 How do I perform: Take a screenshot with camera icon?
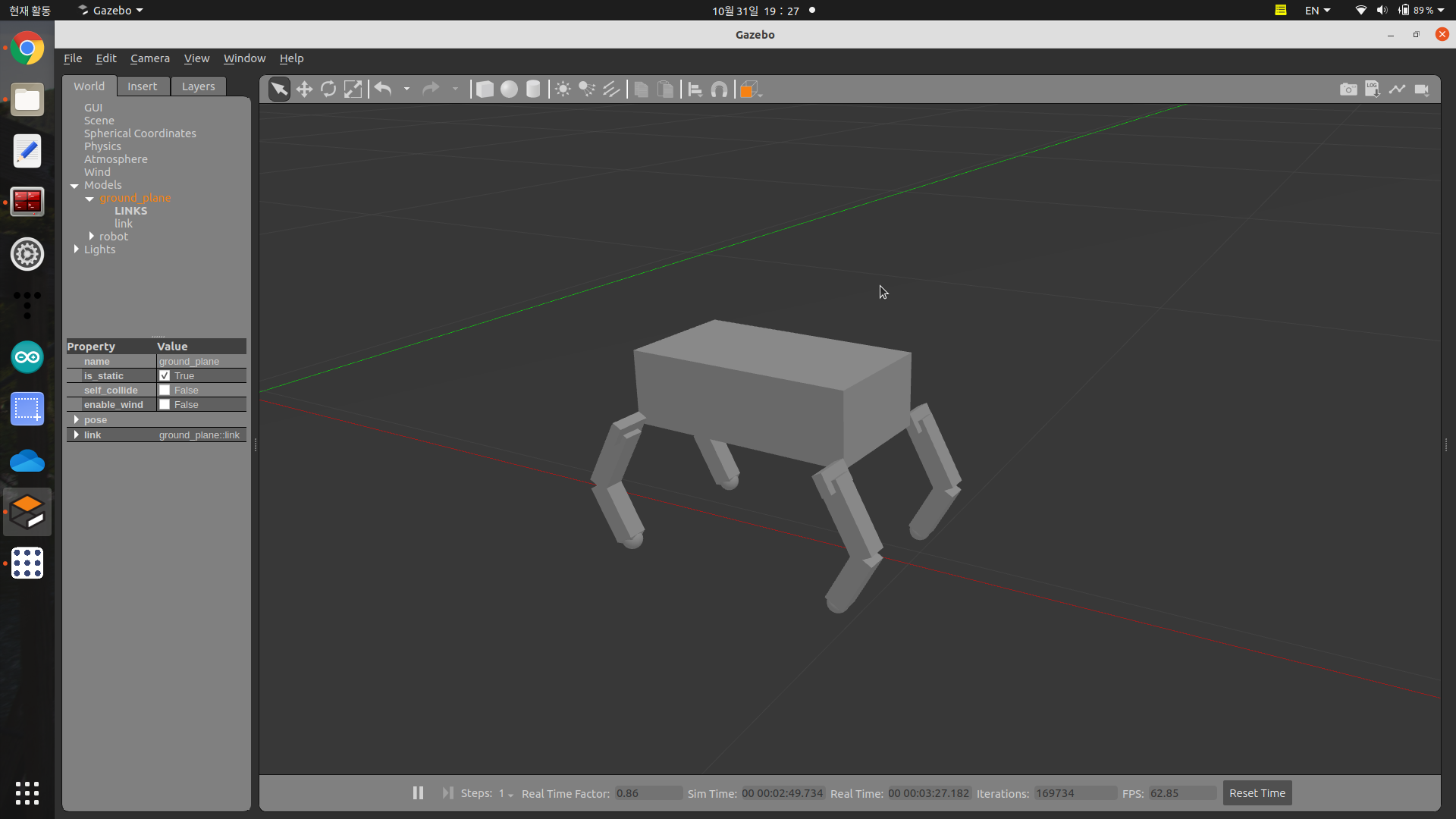pyautogui.click(x=1348, y=89)
